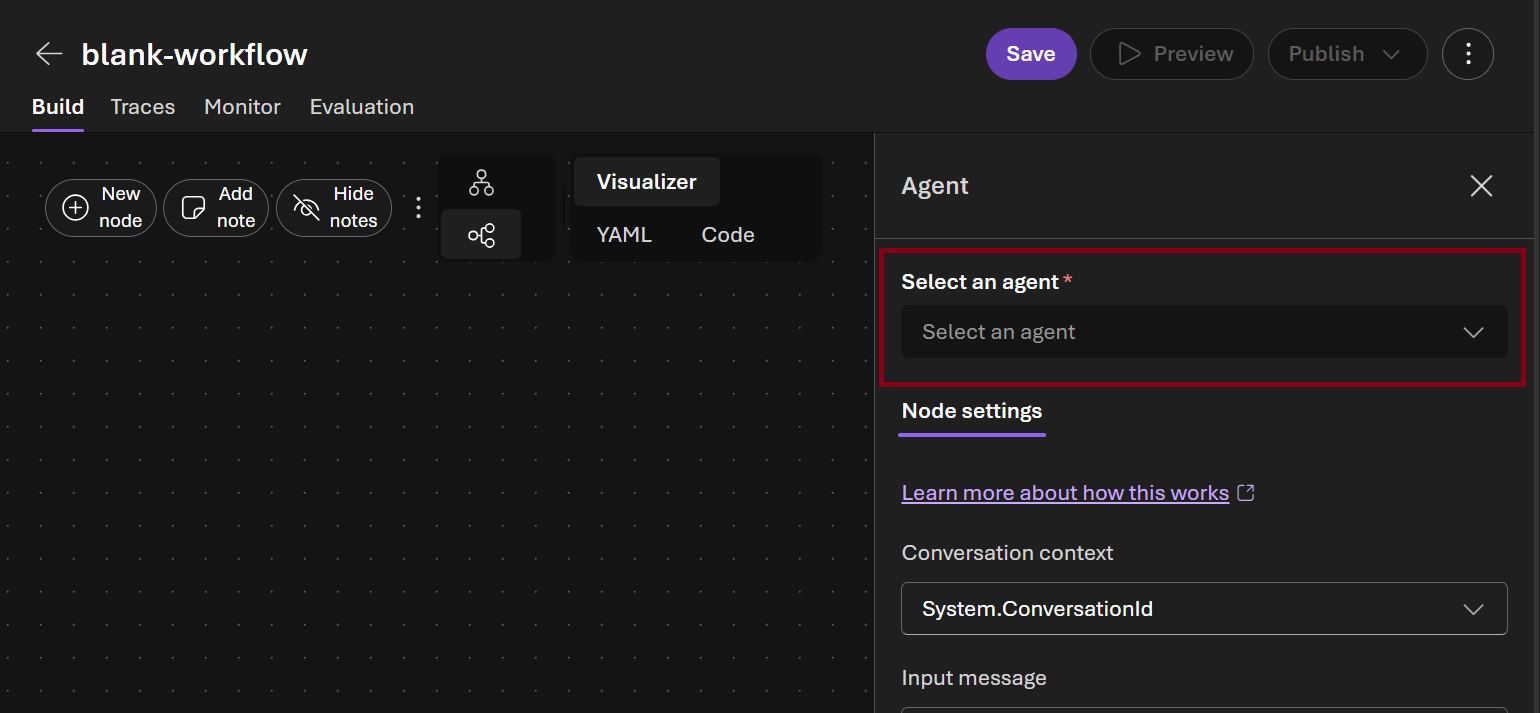Click the Agent panel heading

click(935, 186)
